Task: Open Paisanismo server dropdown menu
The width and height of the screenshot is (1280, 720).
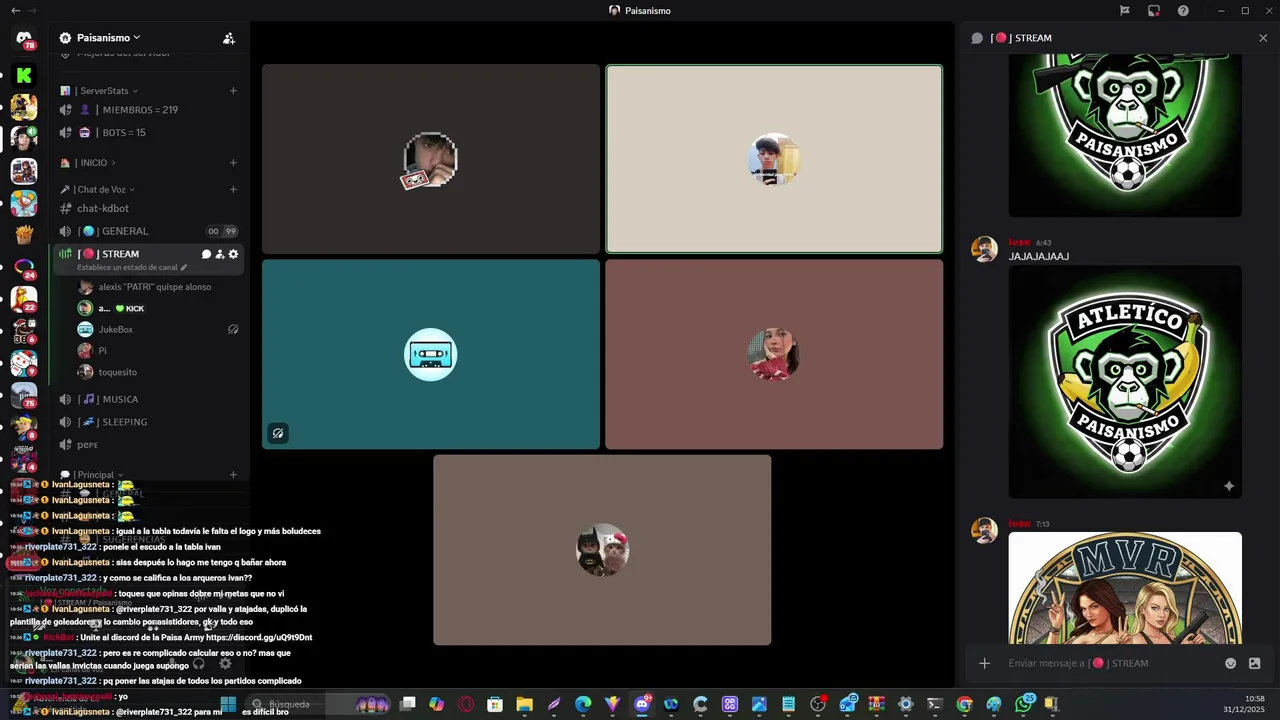Action: click(x=108, y=38)
